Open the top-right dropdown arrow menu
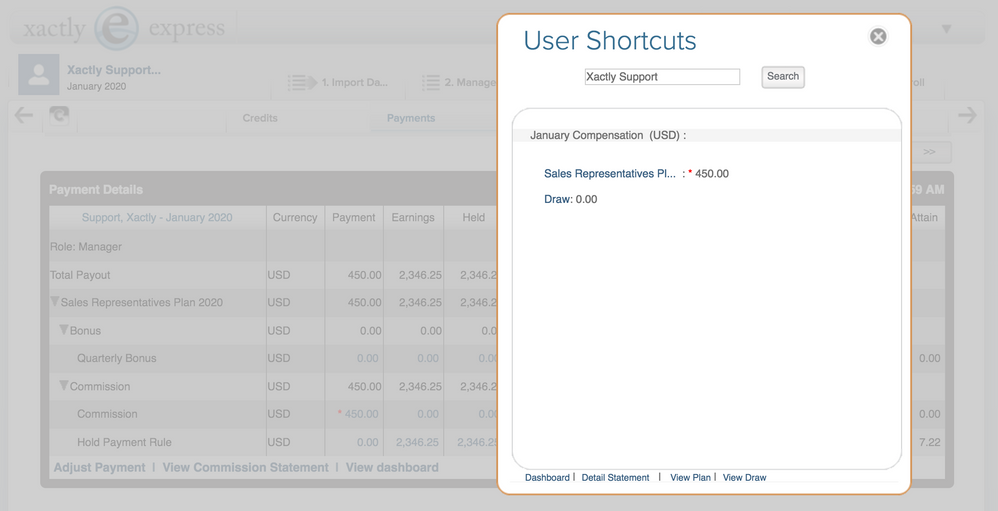Screen dimensions: 998x511 [x=946, y=29]
